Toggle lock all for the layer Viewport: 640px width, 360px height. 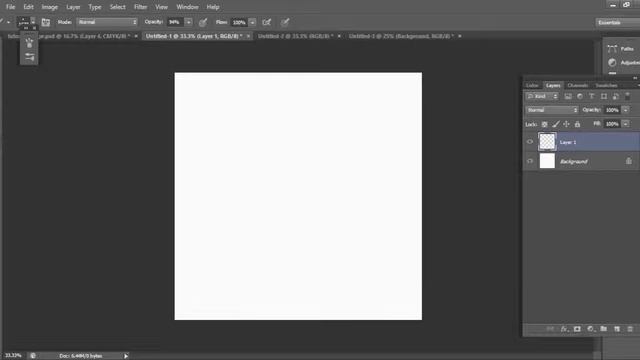point(577,124)
